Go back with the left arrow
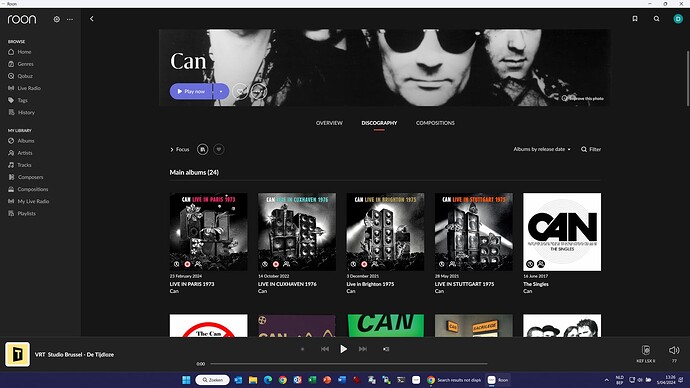Viewport: 690px width, 388px height. [92, 19]
